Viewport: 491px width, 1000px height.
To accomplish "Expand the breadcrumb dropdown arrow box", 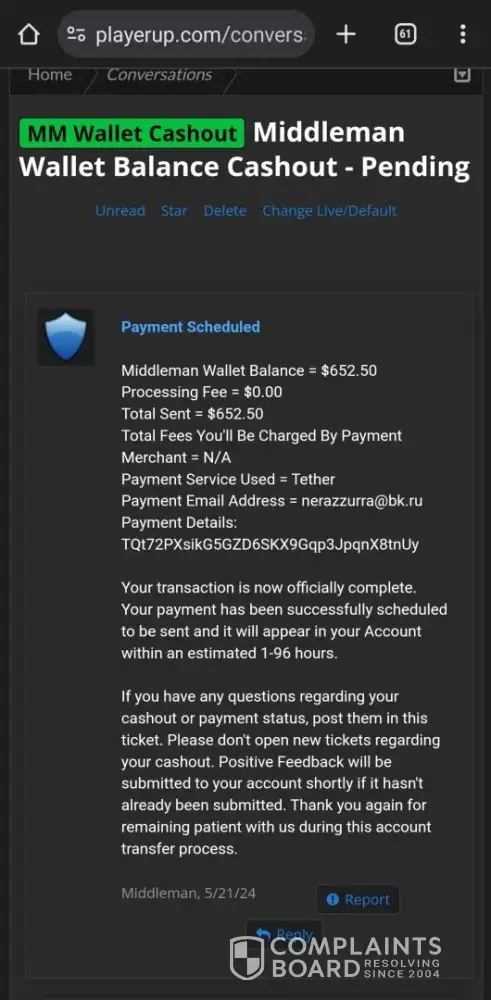I will [462, 75].
